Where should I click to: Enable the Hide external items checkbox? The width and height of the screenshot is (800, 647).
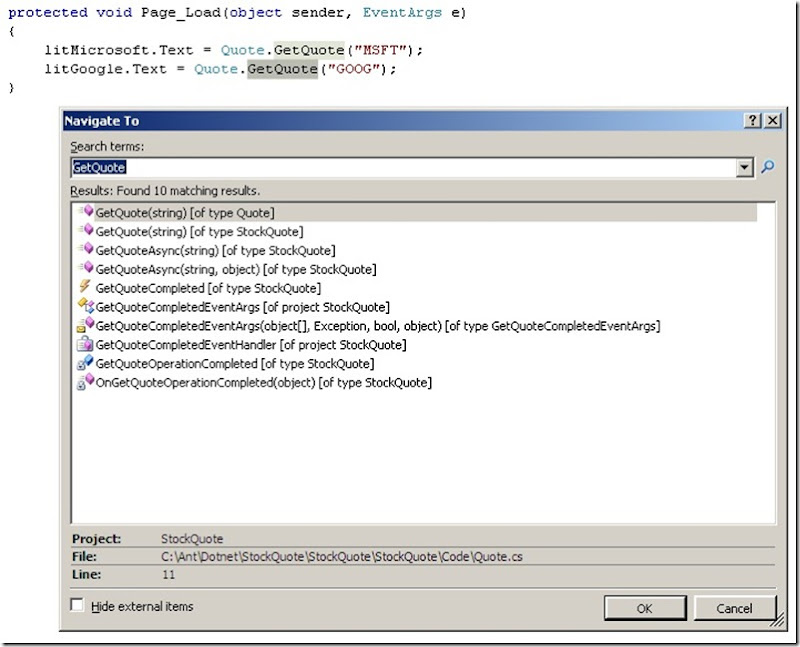pos(77,605)
